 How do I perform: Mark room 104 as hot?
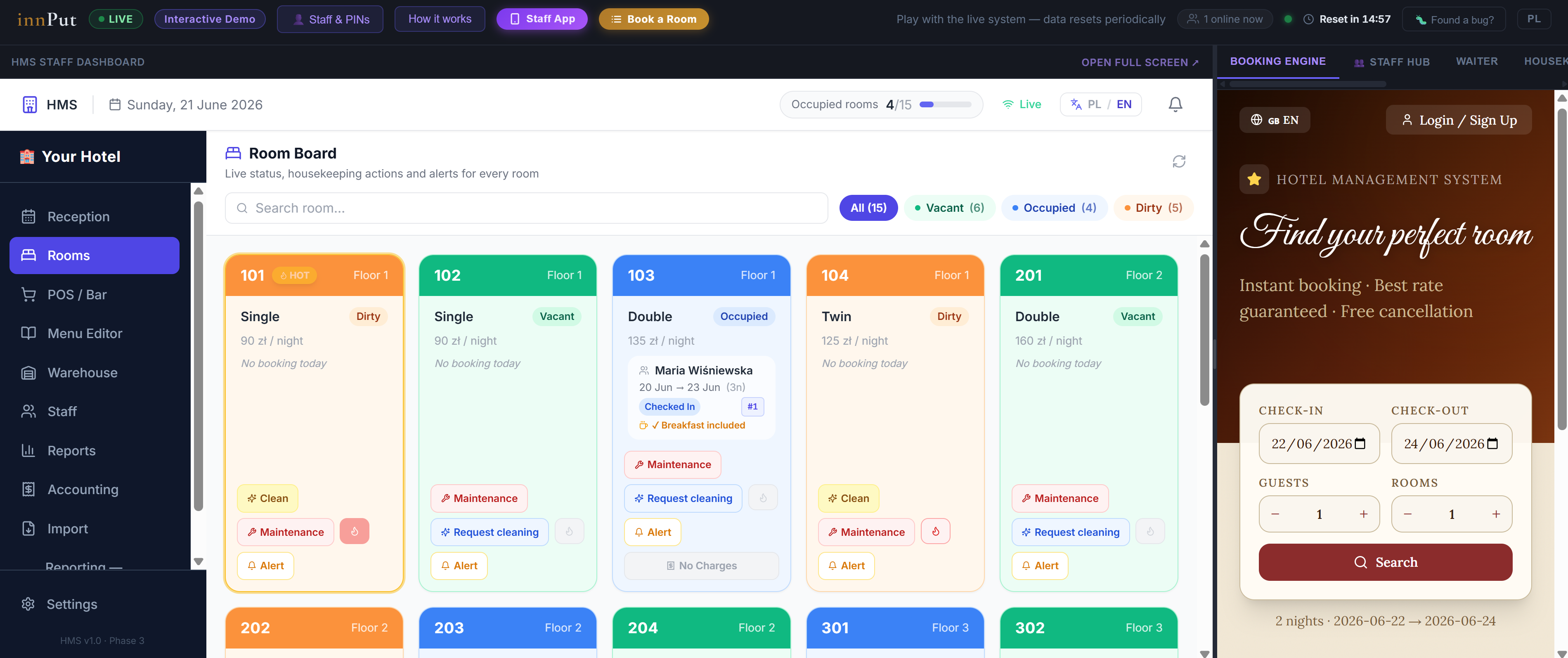935,531
